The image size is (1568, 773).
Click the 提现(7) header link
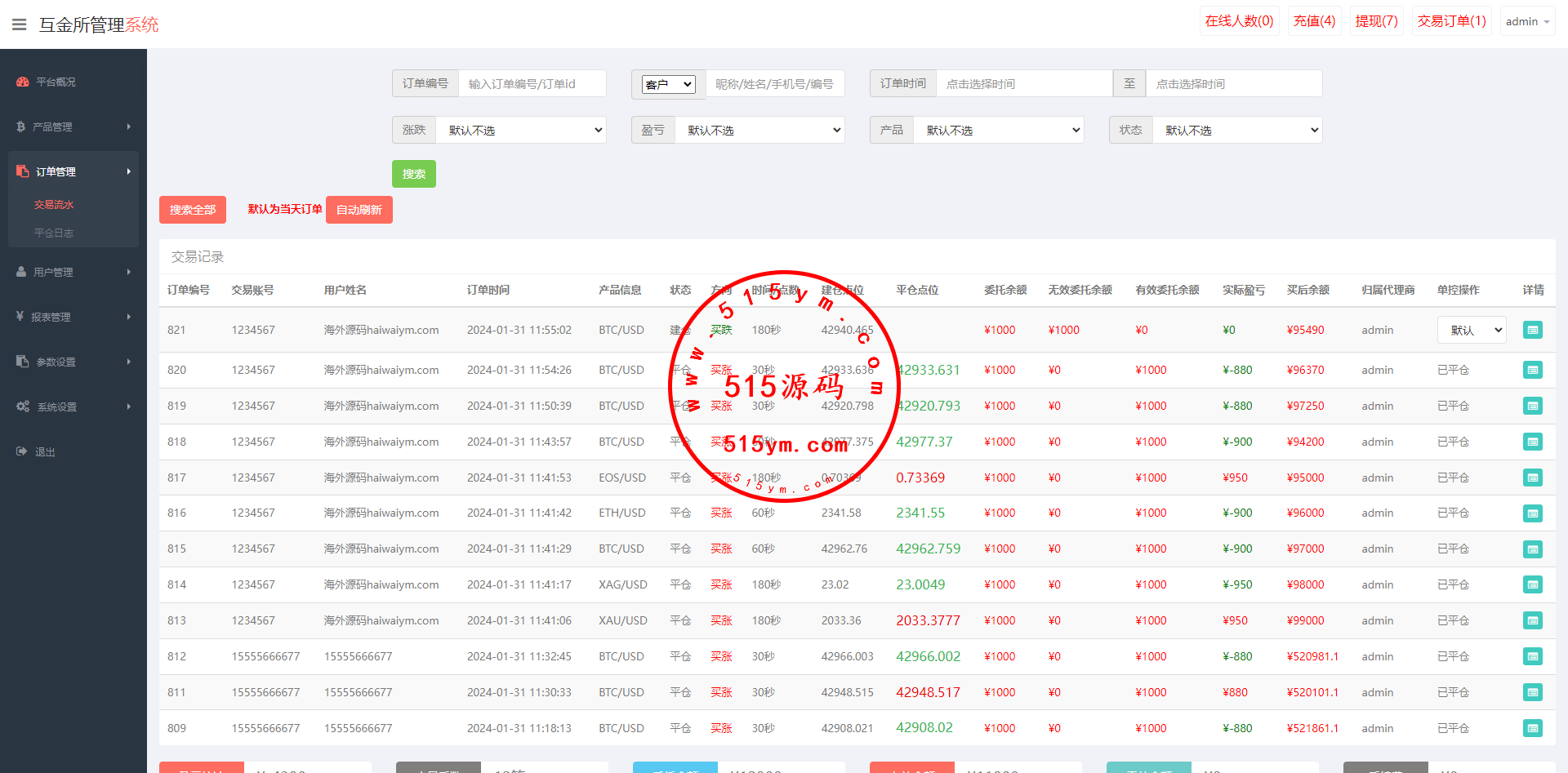pos(1376,21)
